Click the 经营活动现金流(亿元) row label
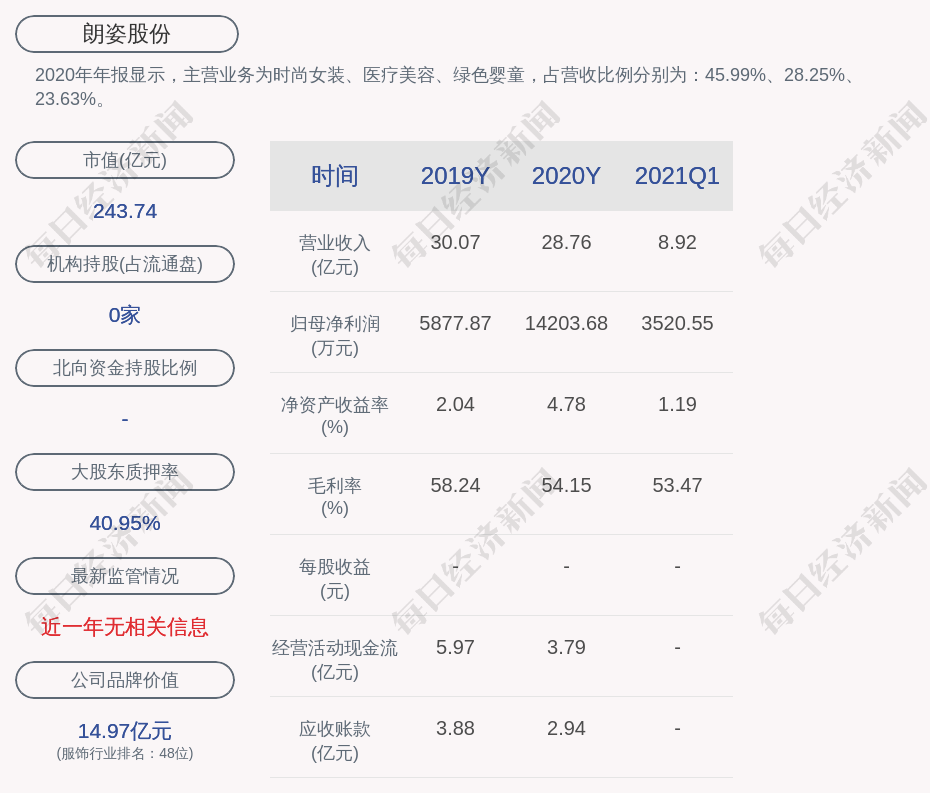930x793 pixels. [335, 660]
